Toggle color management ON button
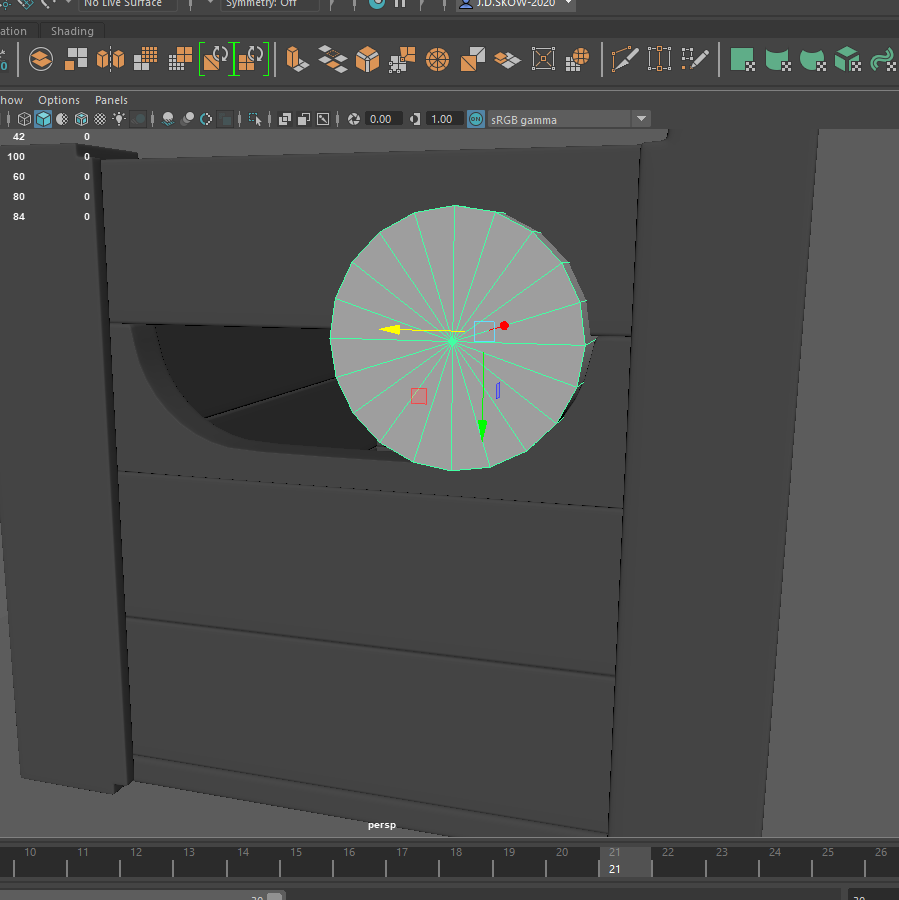899x900 pixels. (x=475, y=119)
